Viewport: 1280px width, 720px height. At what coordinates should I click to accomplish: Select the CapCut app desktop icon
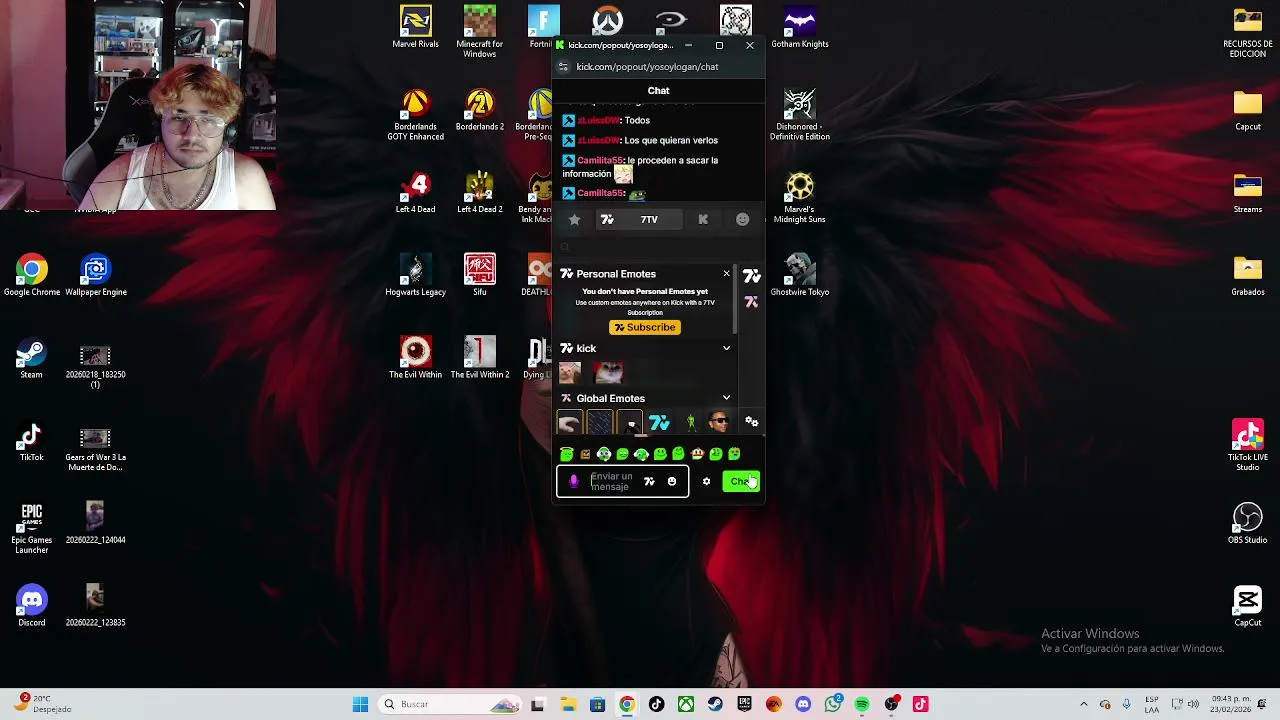pyautogui.click(x=1248, y=605)
